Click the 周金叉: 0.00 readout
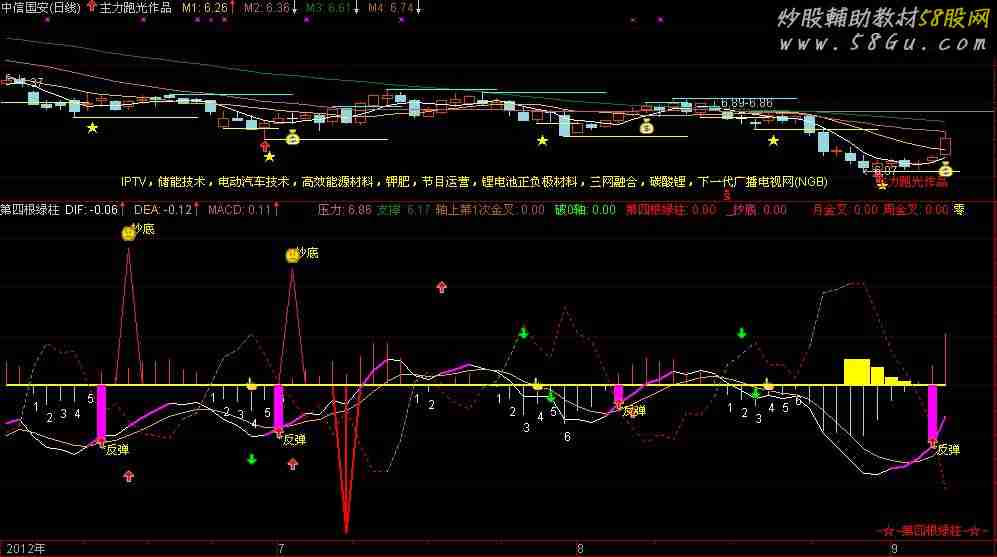Image resolution: width=997 pixels, height=557 pixels. [x=916, y=209]
